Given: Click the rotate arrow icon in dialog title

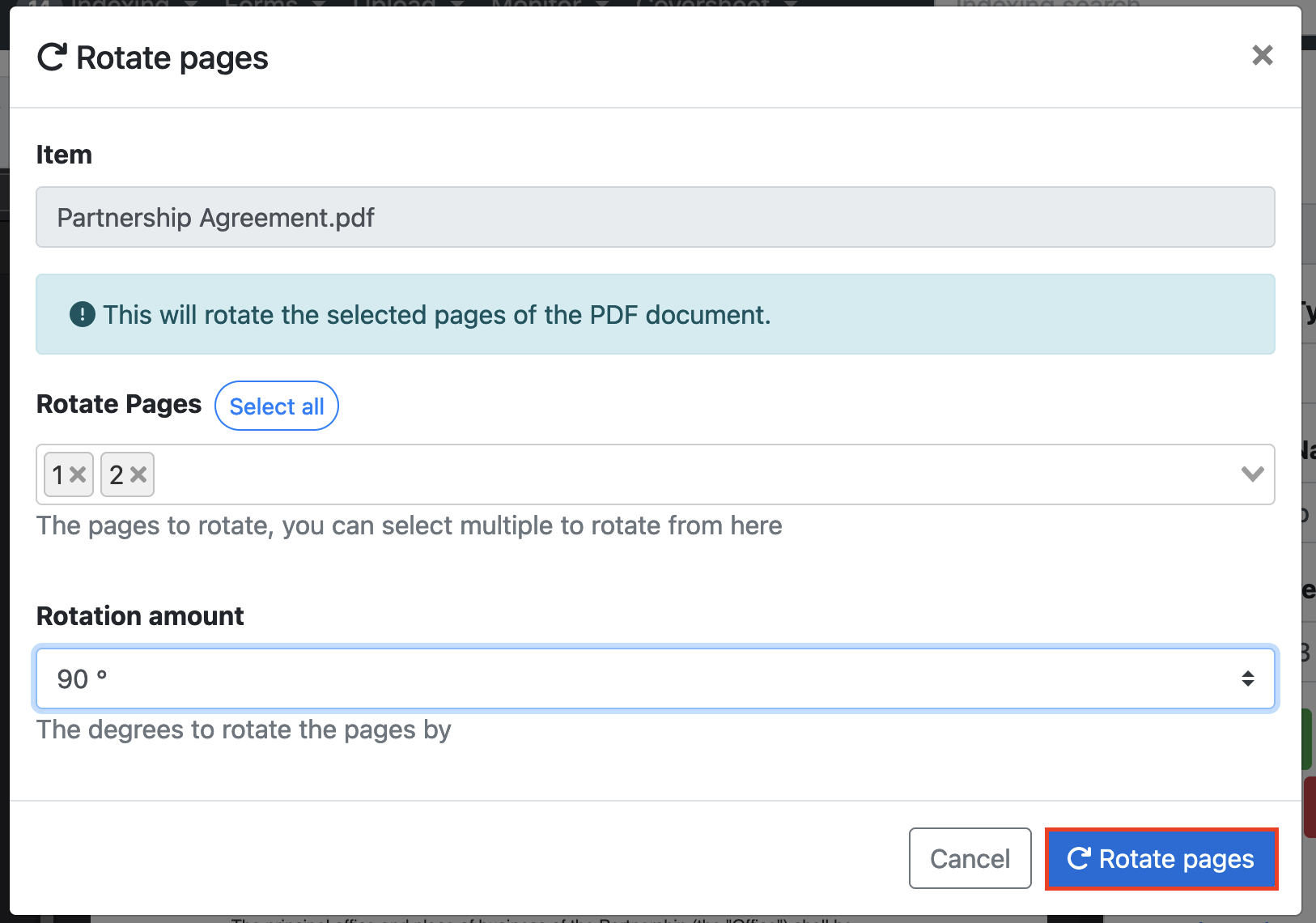Looking at the screenshot, I should 52,57.
